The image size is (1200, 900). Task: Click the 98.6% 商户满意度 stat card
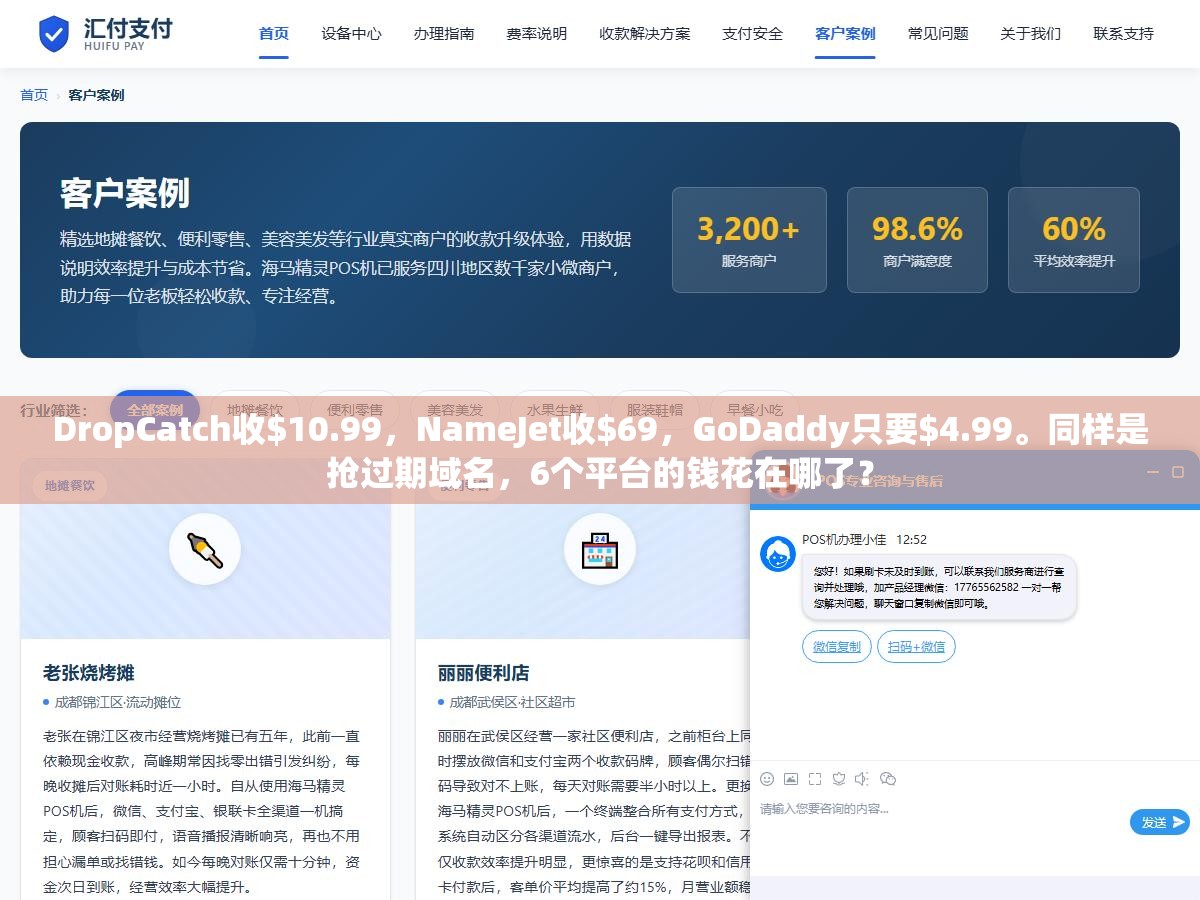[x=917, y=240]
